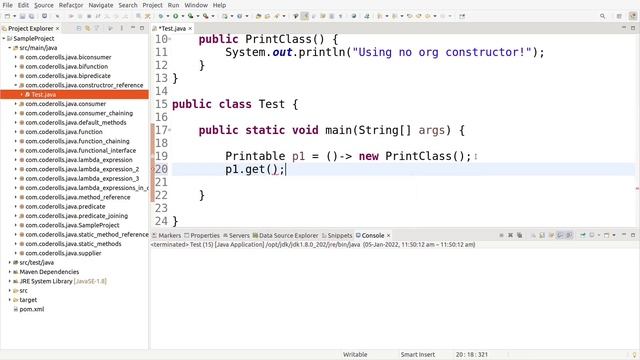
Task: Run the program with green Run button
Action: tap(176, 16)
